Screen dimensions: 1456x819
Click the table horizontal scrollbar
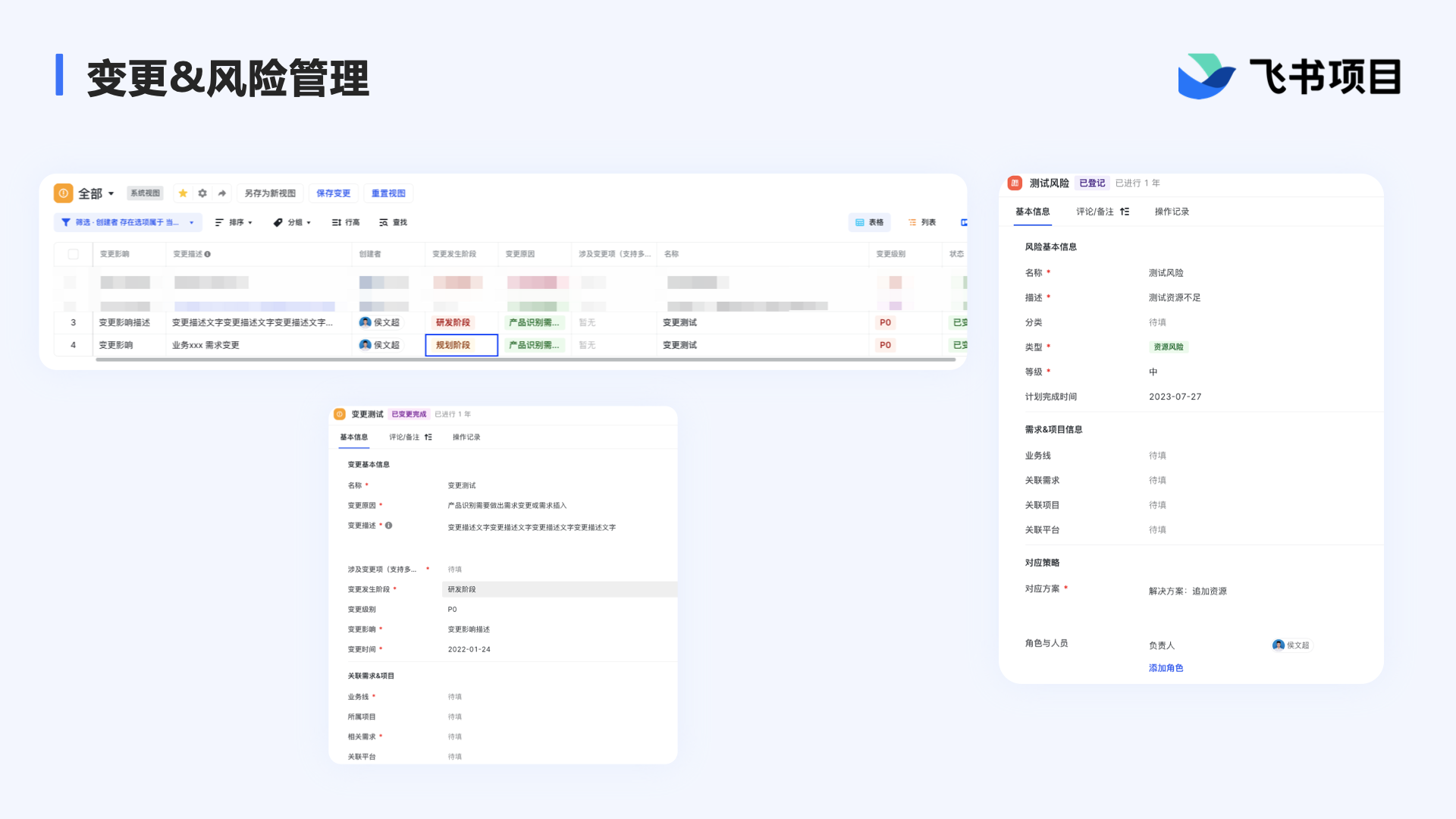click(x=525, y=359)
